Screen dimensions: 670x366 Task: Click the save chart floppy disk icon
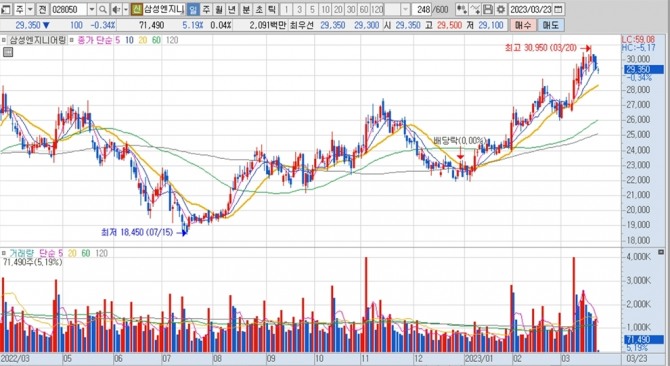pyautogui.click(x=488, y=9)
